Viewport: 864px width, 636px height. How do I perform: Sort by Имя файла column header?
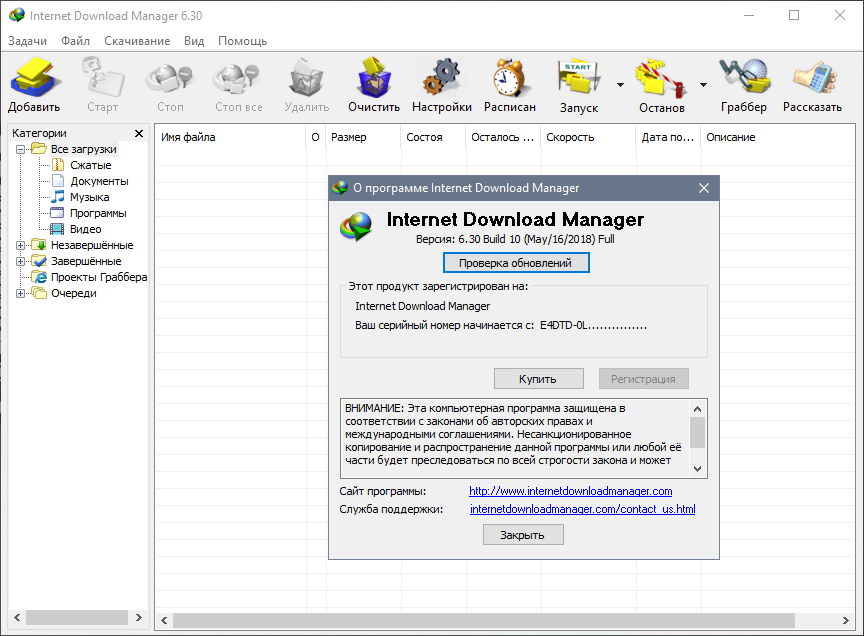coord(230,137)
